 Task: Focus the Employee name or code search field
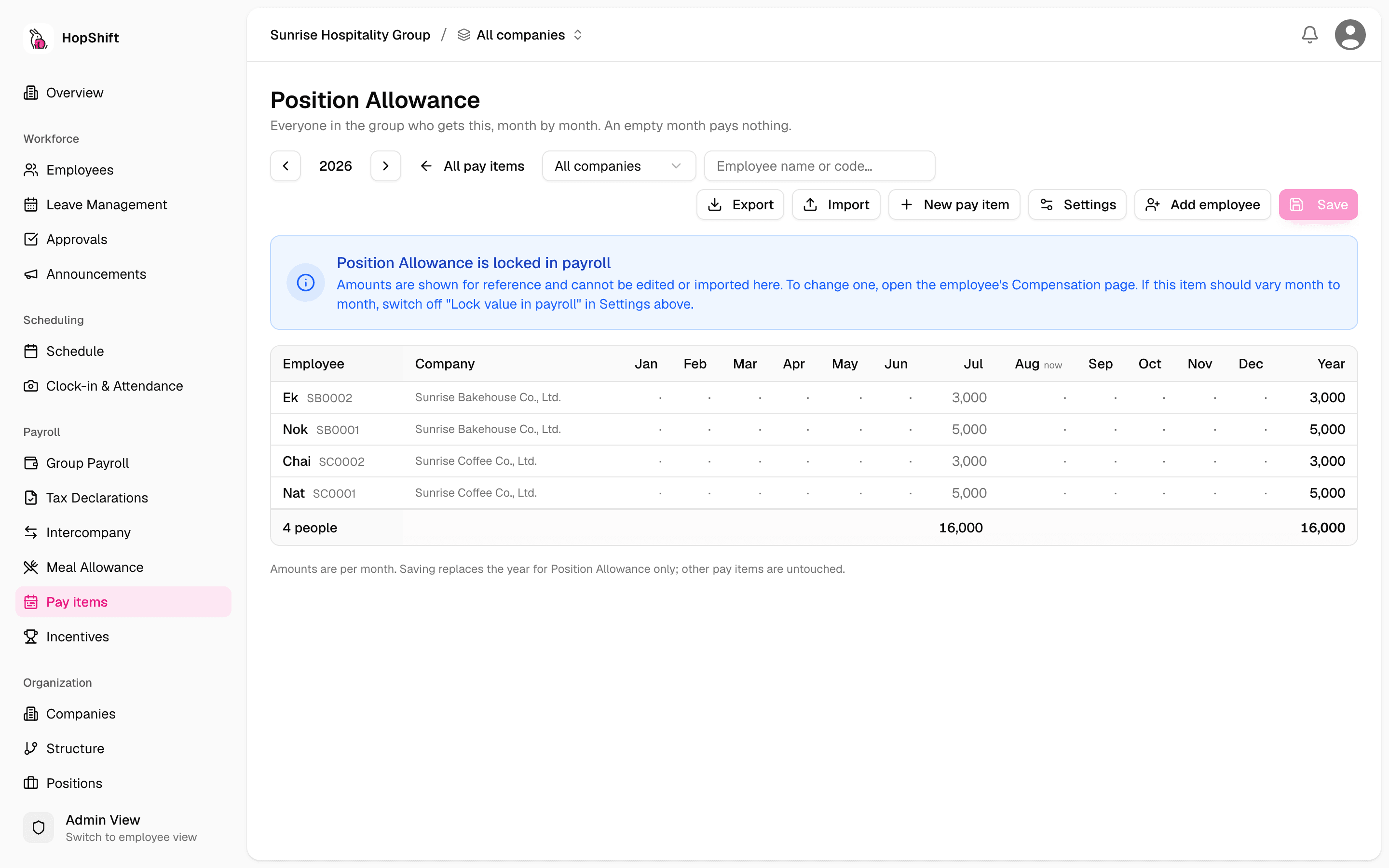[x=819, y=166]
